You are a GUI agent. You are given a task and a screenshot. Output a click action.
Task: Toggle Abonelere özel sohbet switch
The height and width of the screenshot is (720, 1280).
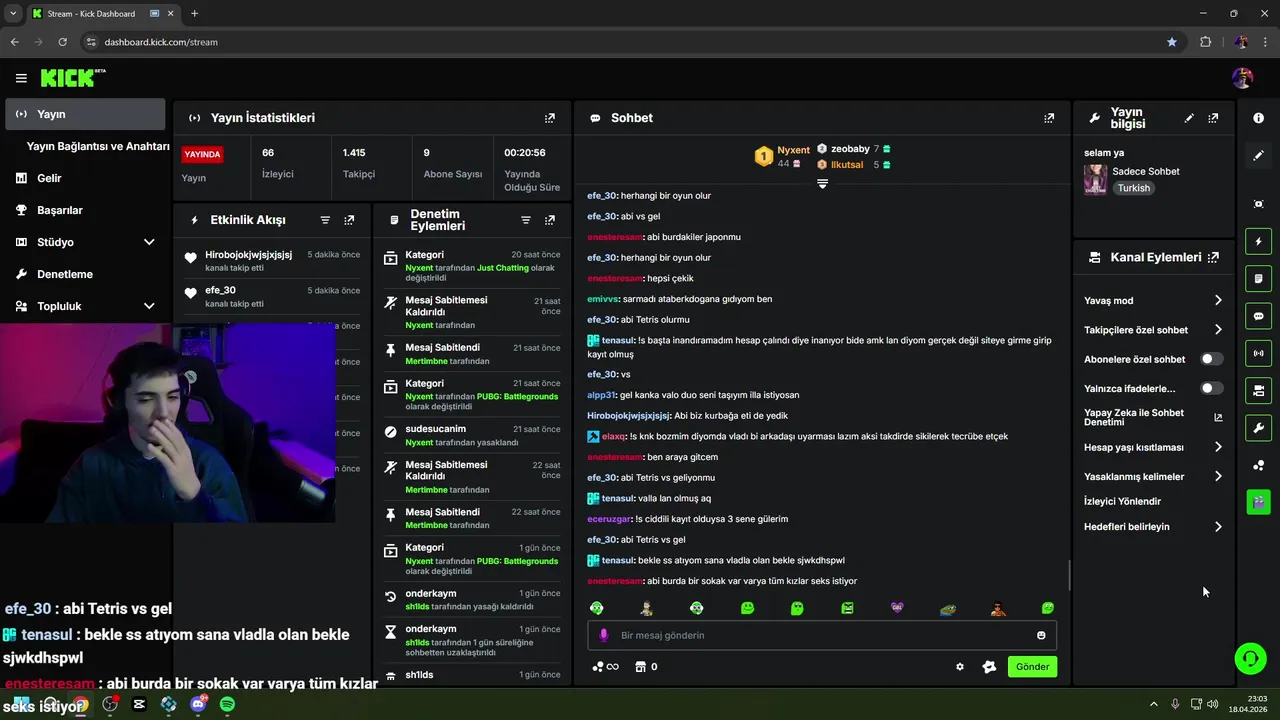1211,359
